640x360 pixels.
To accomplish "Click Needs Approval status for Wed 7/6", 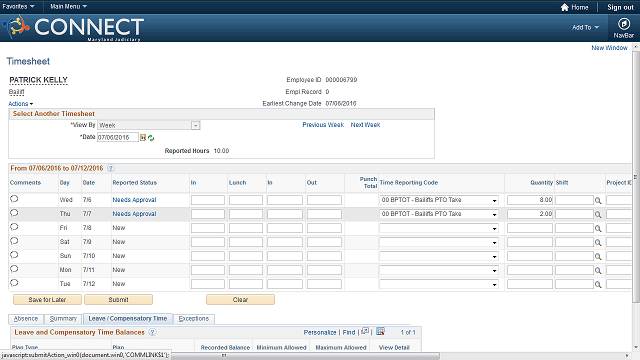I will [134, 200].
